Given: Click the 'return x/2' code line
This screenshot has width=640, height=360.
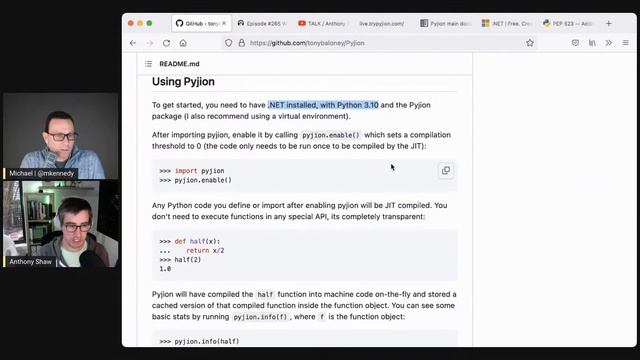Looking at the screenshot, I should click(205, 251).
